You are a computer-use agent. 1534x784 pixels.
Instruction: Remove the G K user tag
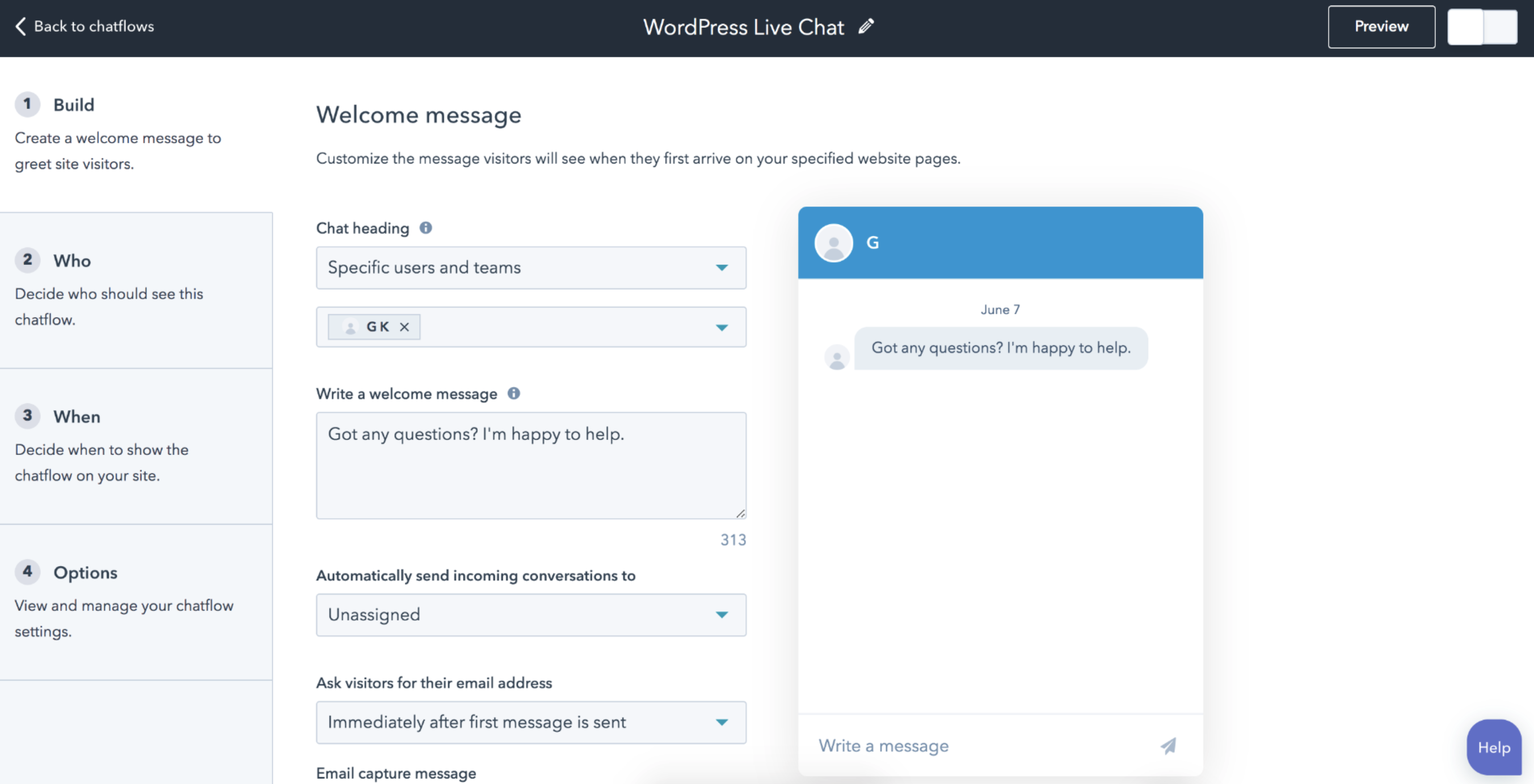[404, 327]
